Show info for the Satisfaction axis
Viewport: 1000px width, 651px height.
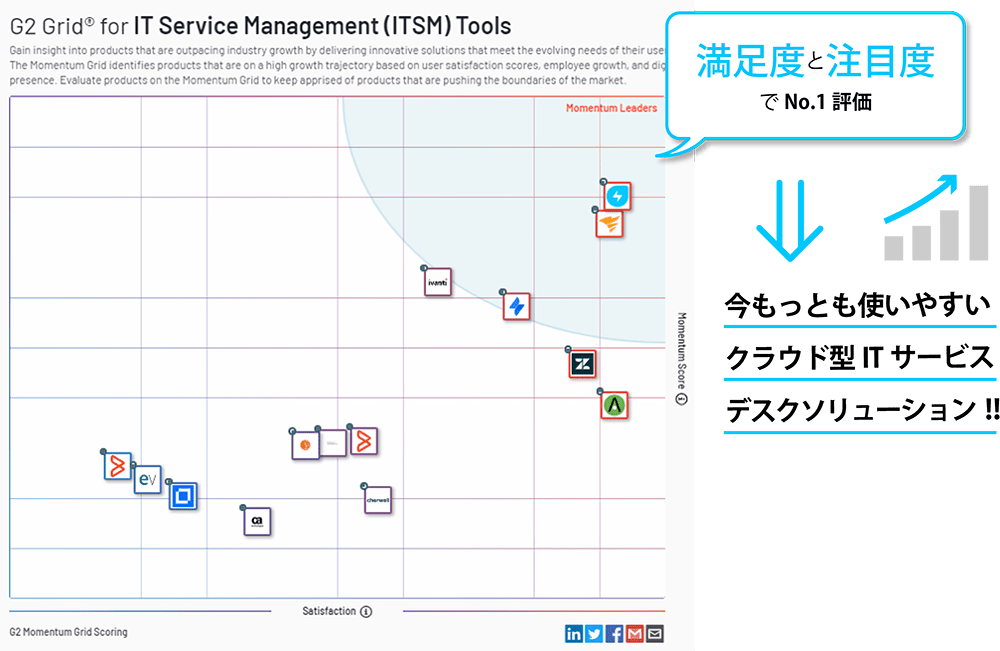(x=366, y=611)
